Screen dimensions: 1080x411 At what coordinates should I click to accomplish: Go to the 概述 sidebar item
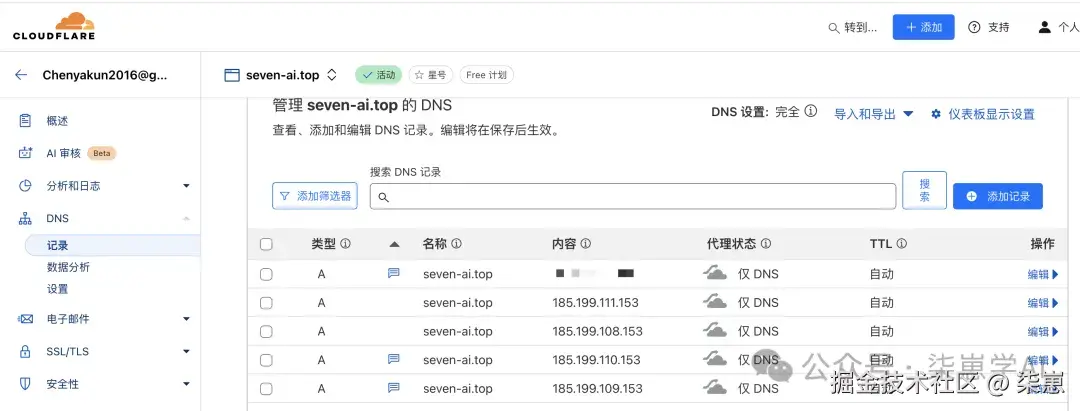[x=58, y=121]
